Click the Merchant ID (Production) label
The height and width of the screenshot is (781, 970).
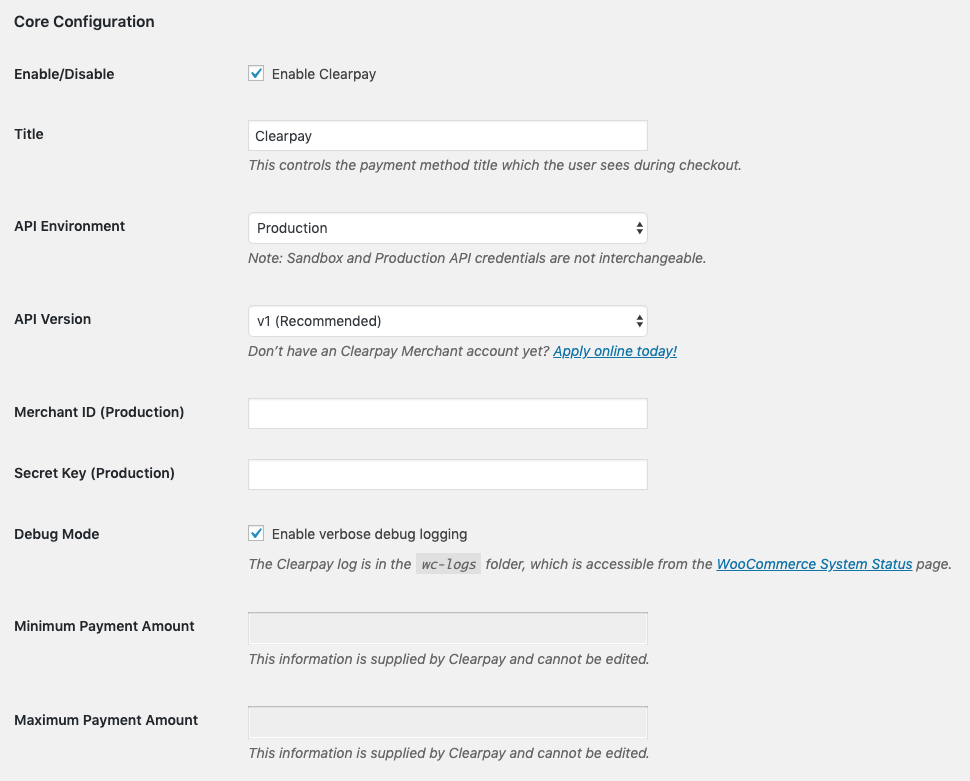[x=99, y=412]
